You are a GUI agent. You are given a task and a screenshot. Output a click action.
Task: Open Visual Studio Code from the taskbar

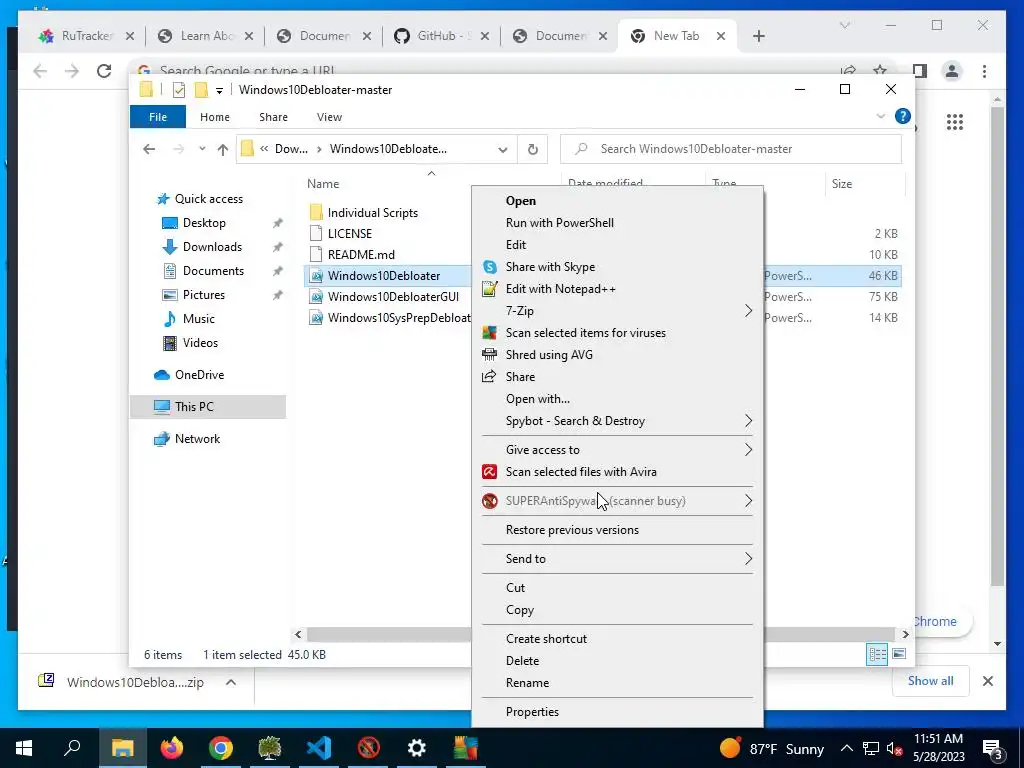[319, 748]
